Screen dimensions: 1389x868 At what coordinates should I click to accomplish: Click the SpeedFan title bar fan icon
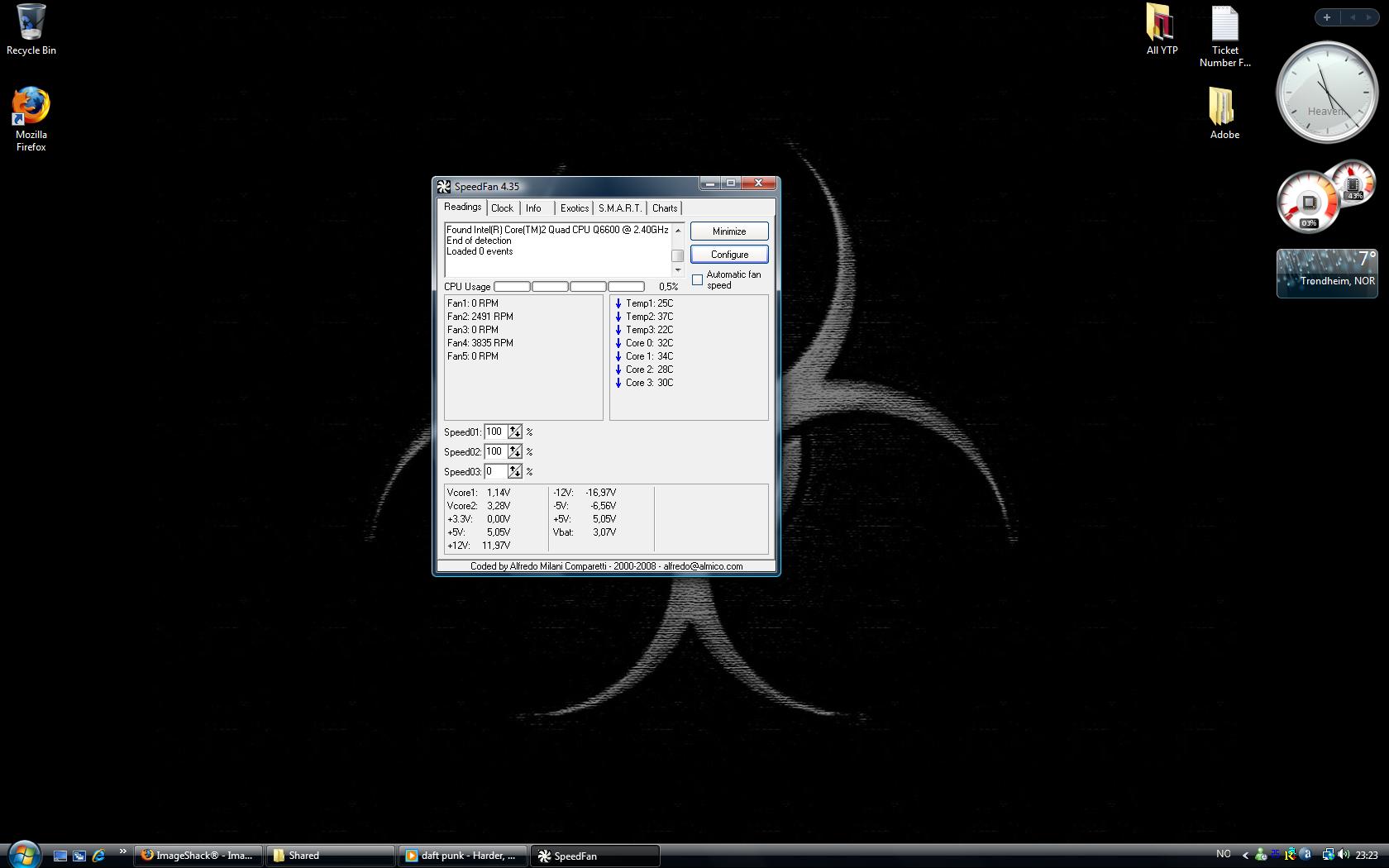[444, 186]
